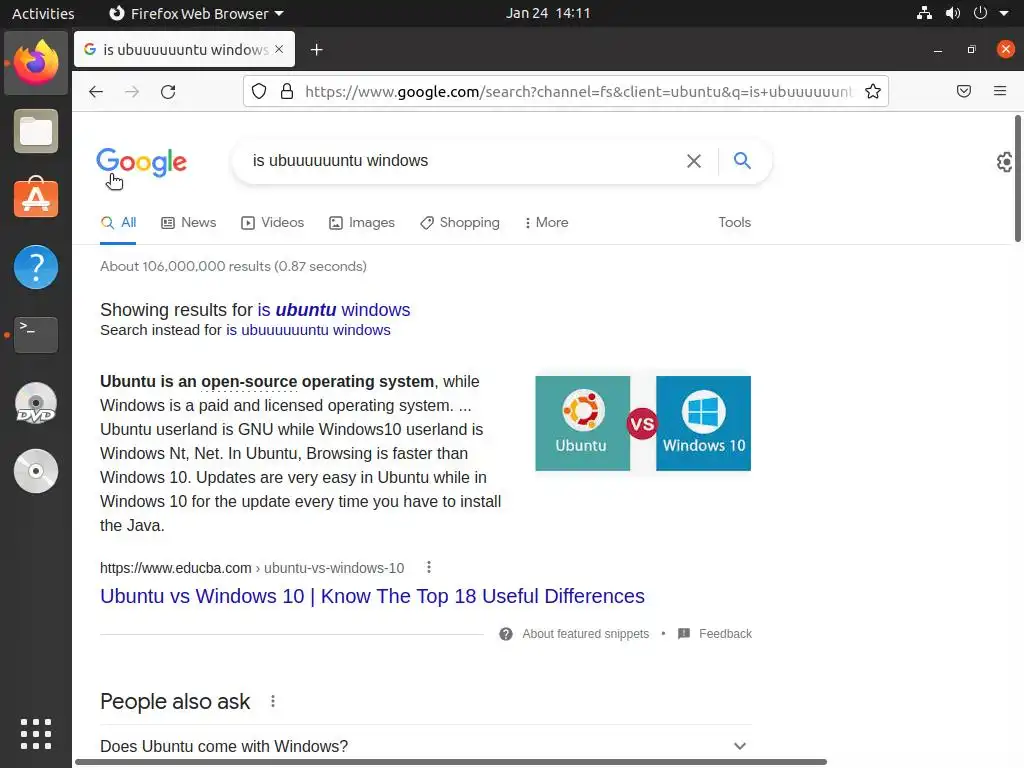Search instead for 'is ubuuuuuuntu windows'

[308, 330]
